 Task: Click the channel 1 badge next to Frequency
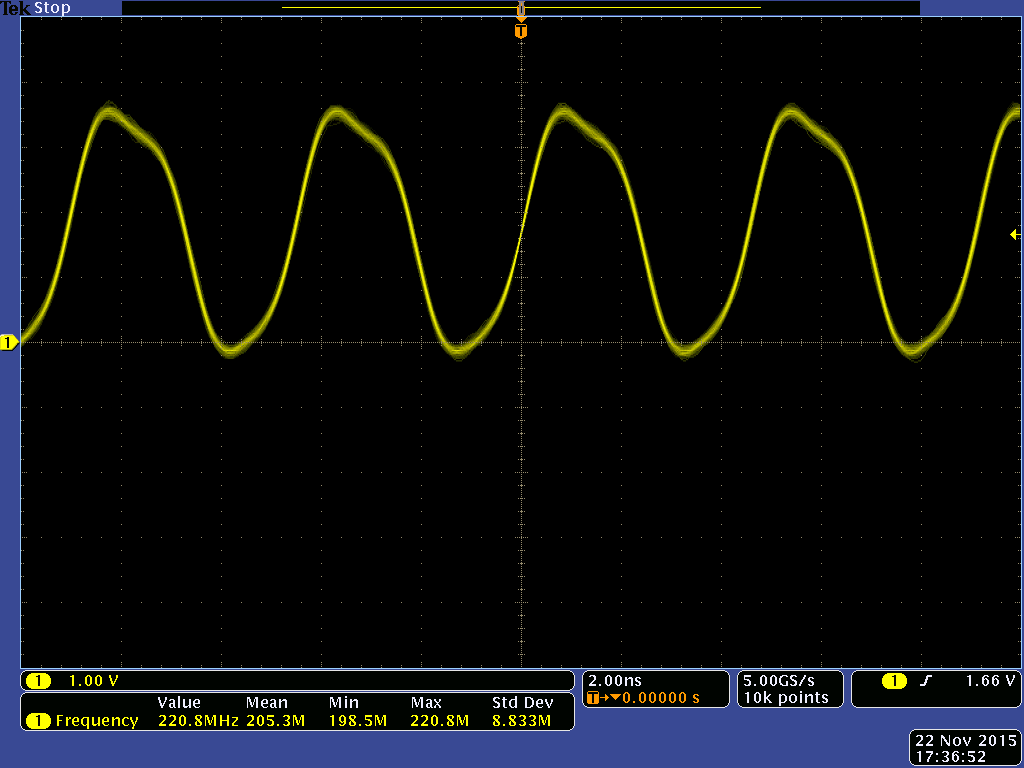tap(38, 721)
